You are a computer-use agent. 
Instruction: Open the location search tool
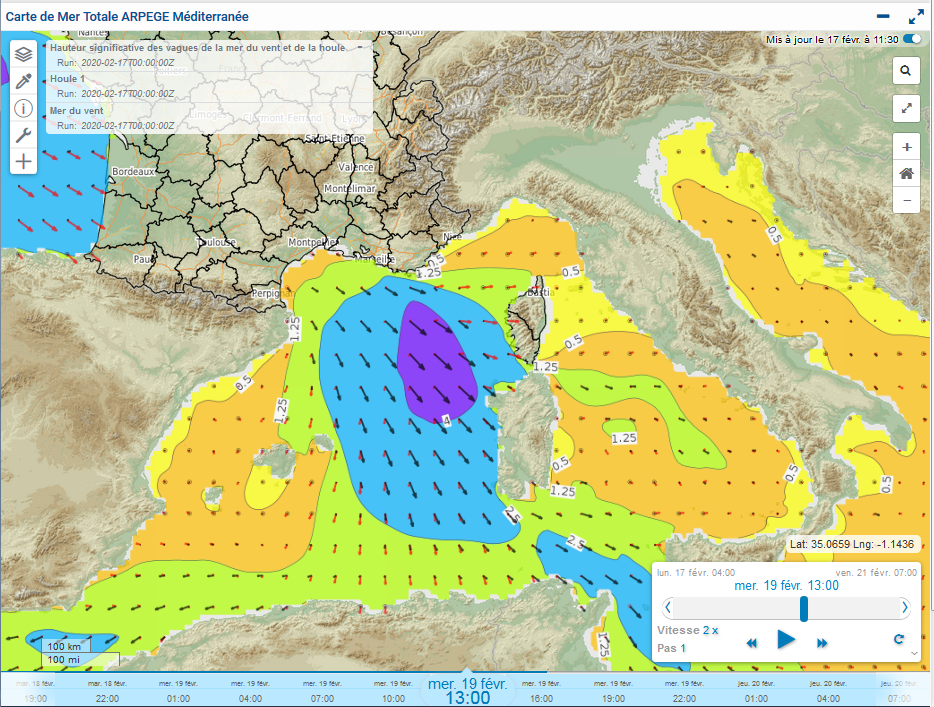pos(906,71)
